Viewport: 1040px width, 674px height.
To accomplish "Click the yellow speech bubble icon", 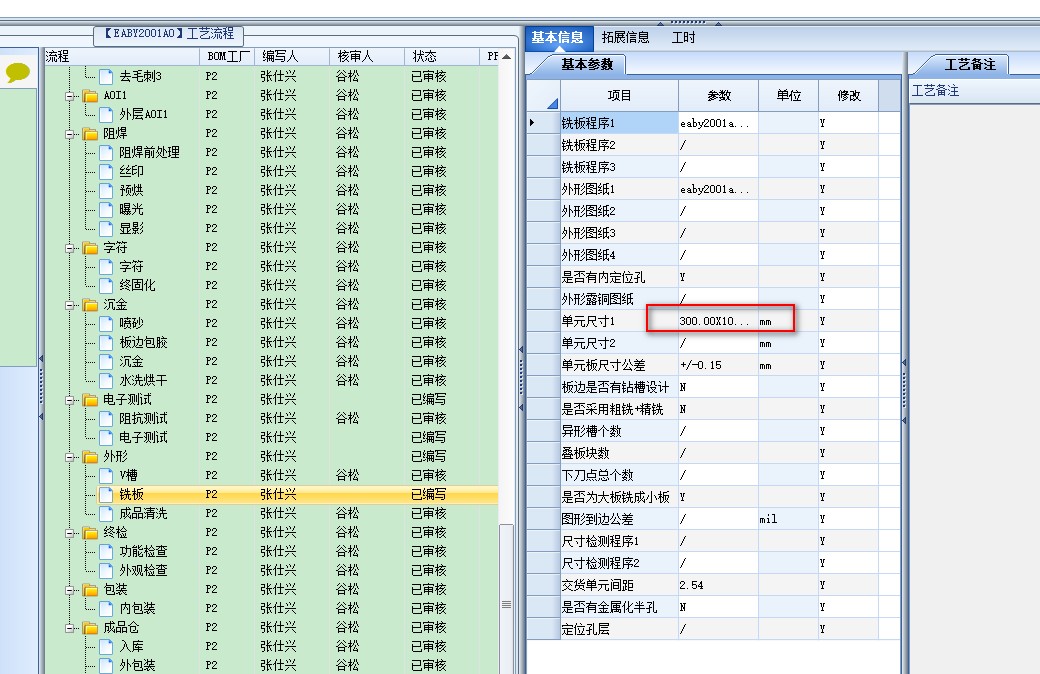I will tap(18, 72).
